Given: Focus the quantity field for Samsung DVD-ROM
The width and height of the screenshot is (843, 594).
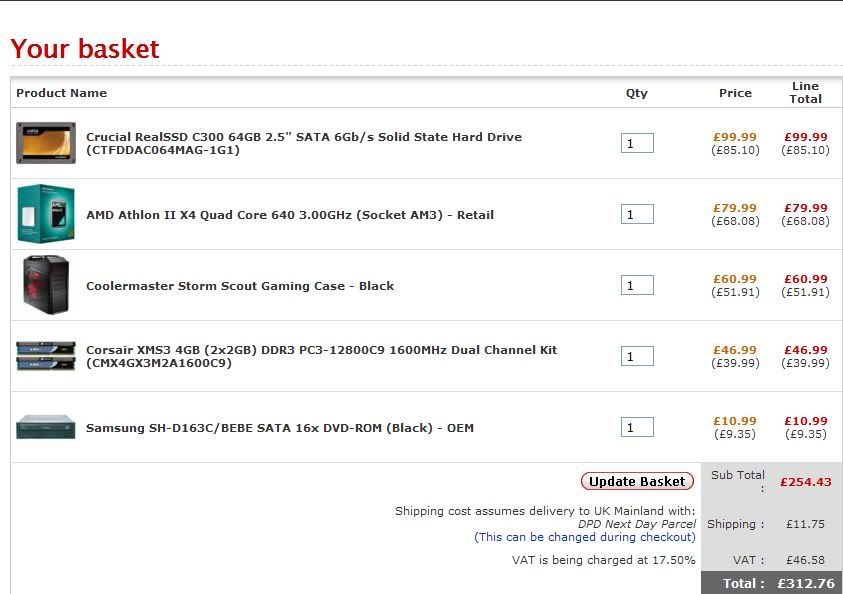Looking at the screenshot, I should [x=637, y=427].
